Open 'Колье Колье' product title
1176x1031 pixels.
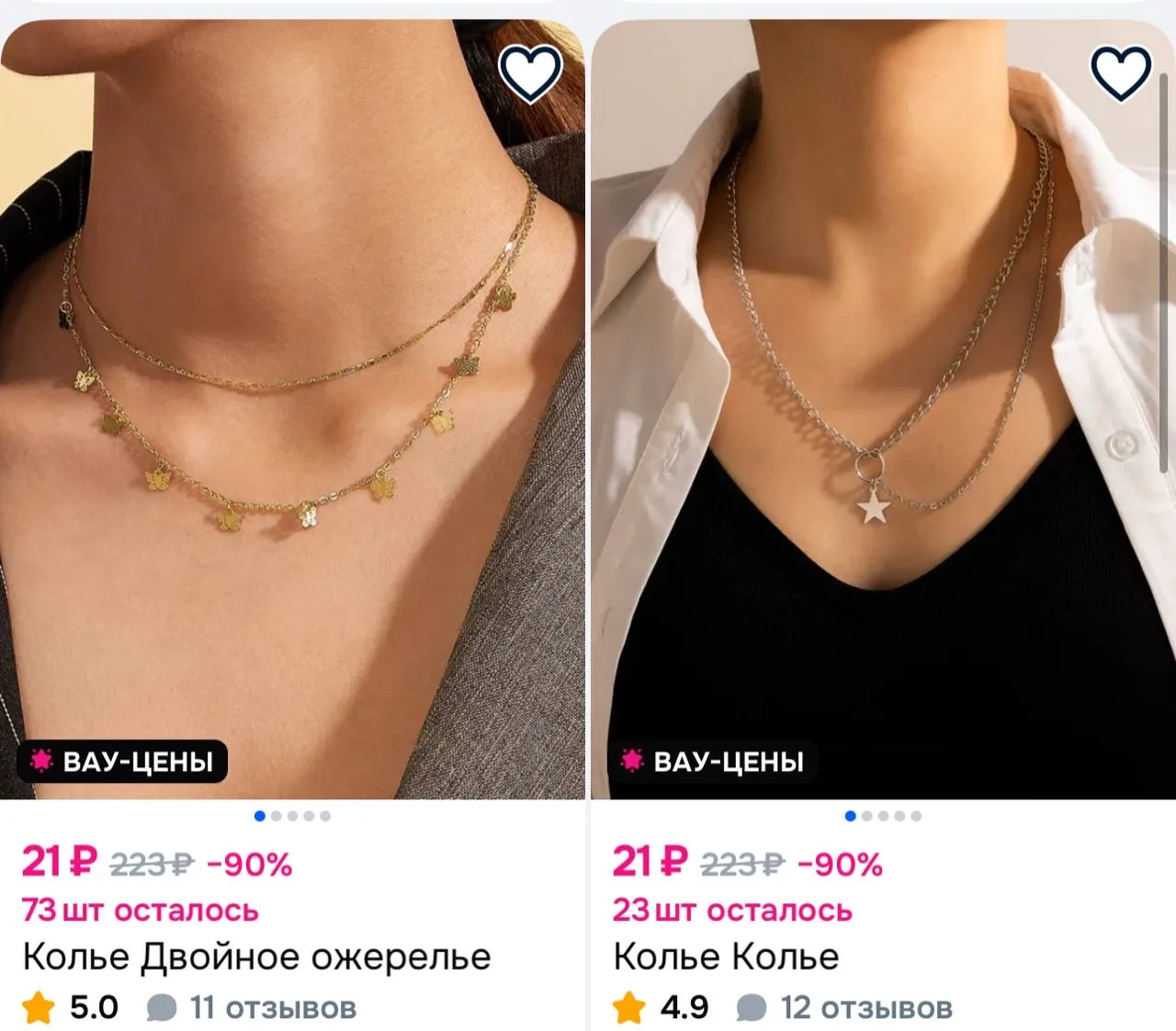pyautogui.click(x=726, y=957)
